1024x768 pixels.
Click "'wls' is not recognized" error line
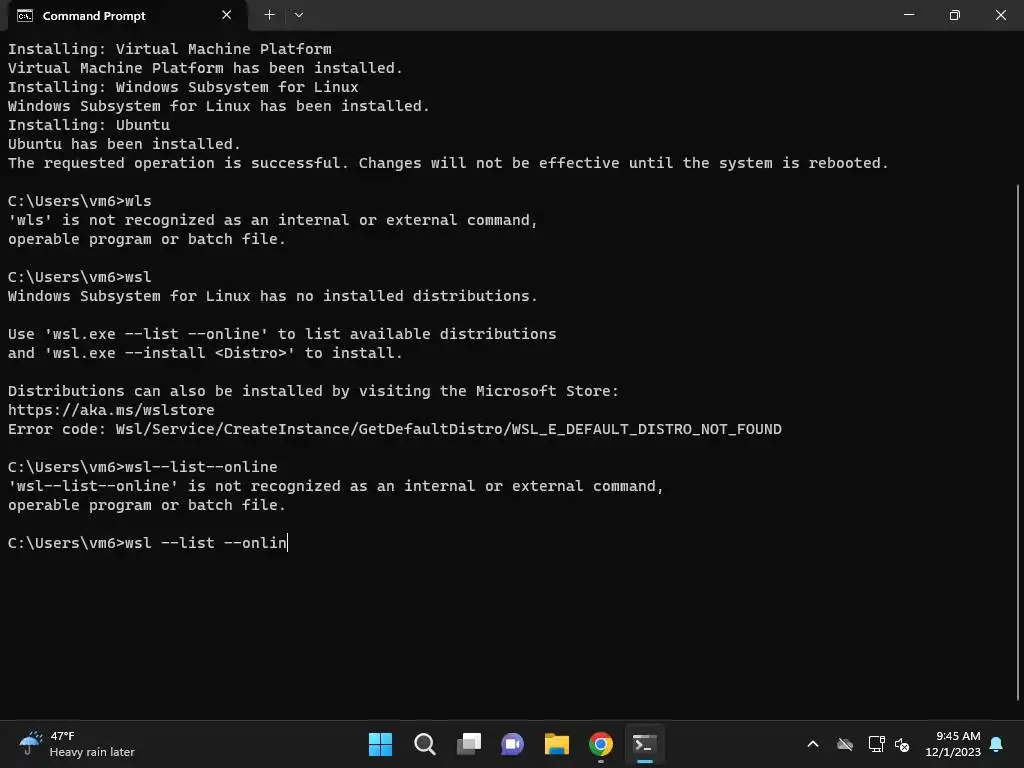click(272, 220)
